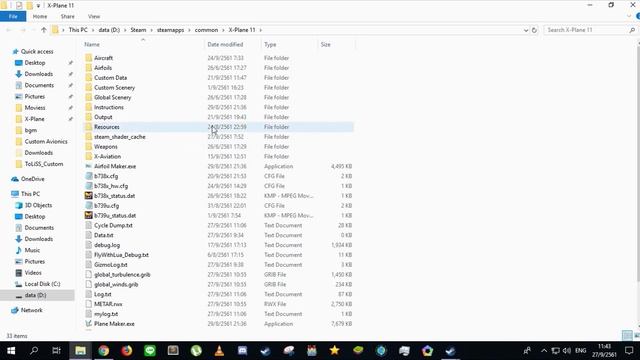Switch input language from ENG indicator
This screenshot has width=640, height=360.
(580, 351)
